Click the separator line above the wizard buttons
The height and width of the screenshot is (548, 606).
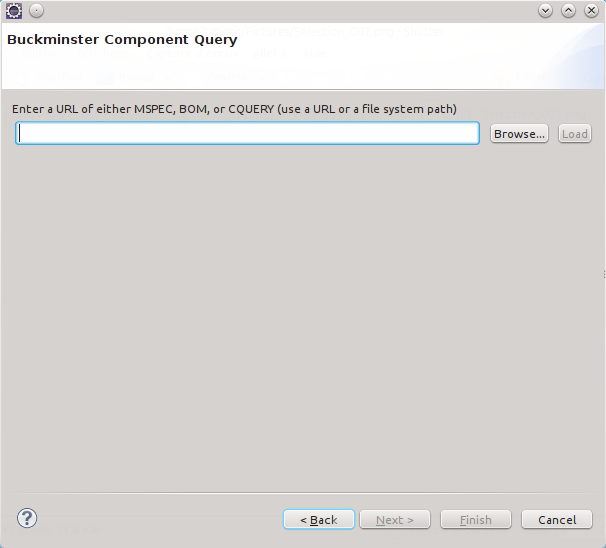[300, 492]
